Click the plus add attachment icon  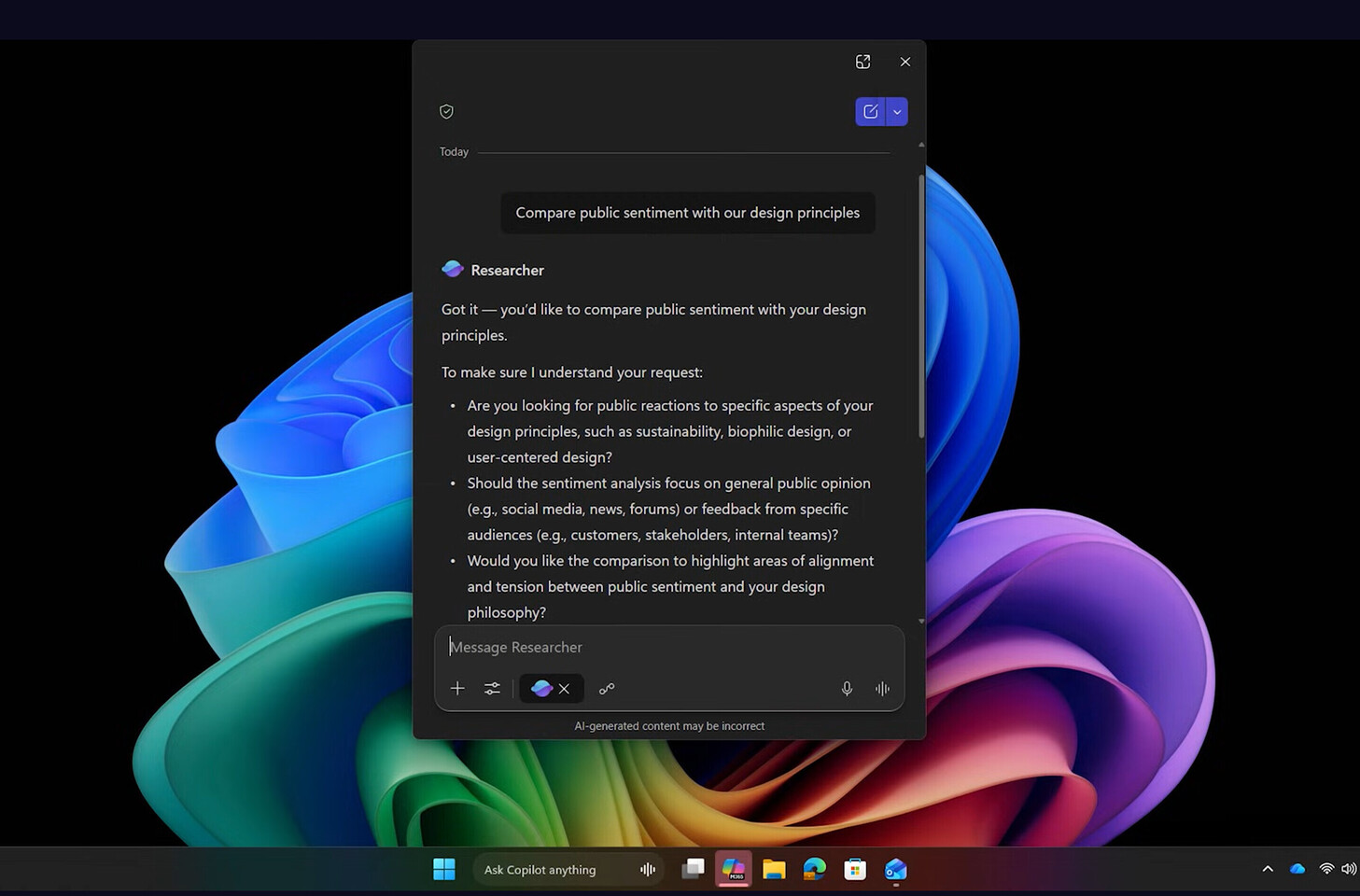[457, 689]
